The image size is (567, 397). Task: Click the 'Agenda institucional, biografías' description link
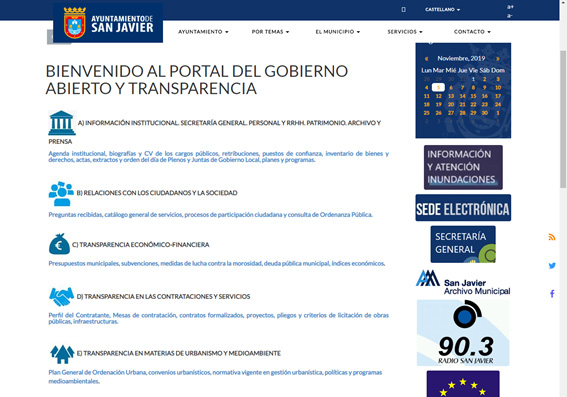click(x=218, y=157)
